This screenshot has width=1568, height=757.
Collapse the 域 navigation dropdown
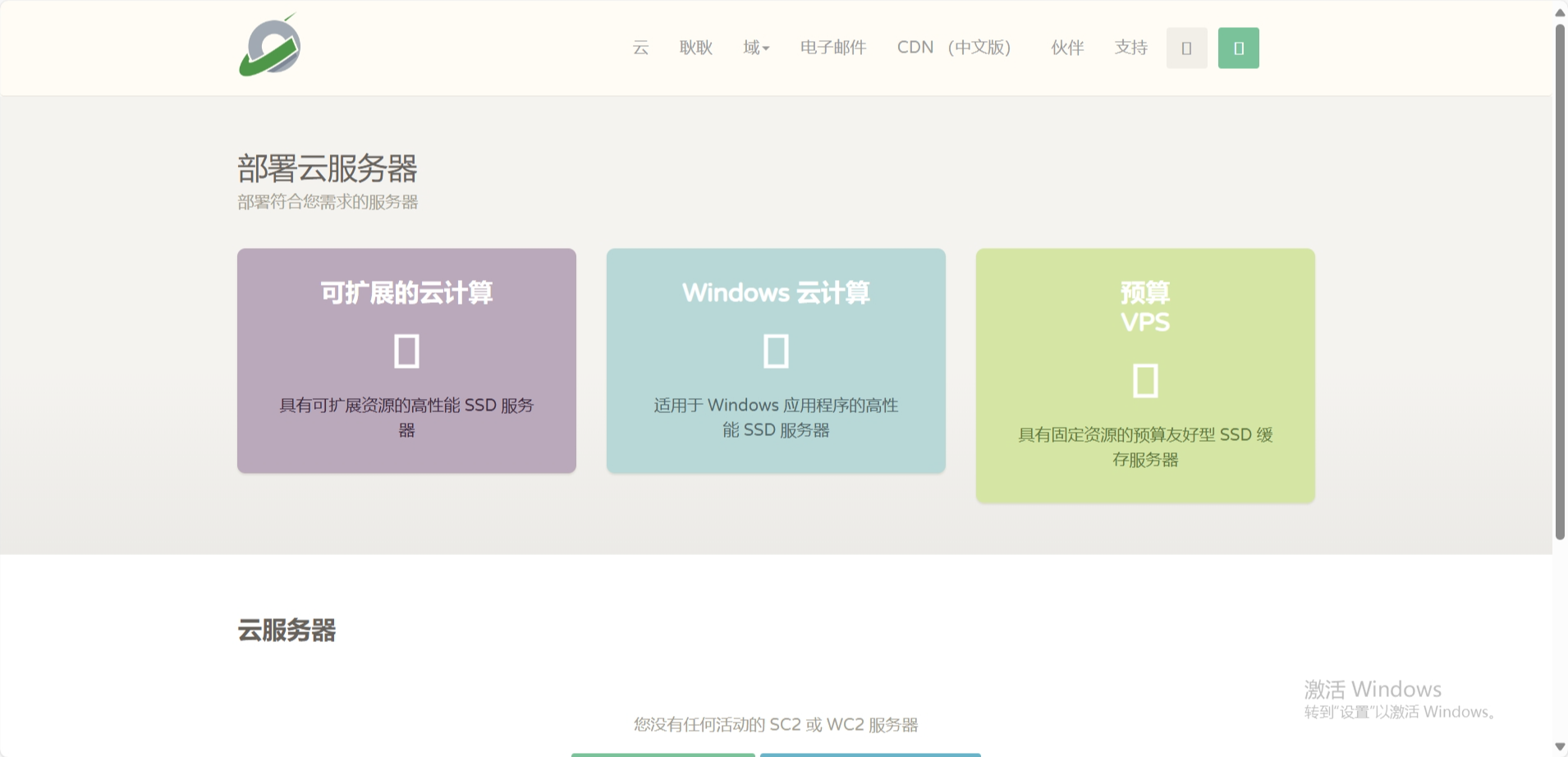coord(754,47)
